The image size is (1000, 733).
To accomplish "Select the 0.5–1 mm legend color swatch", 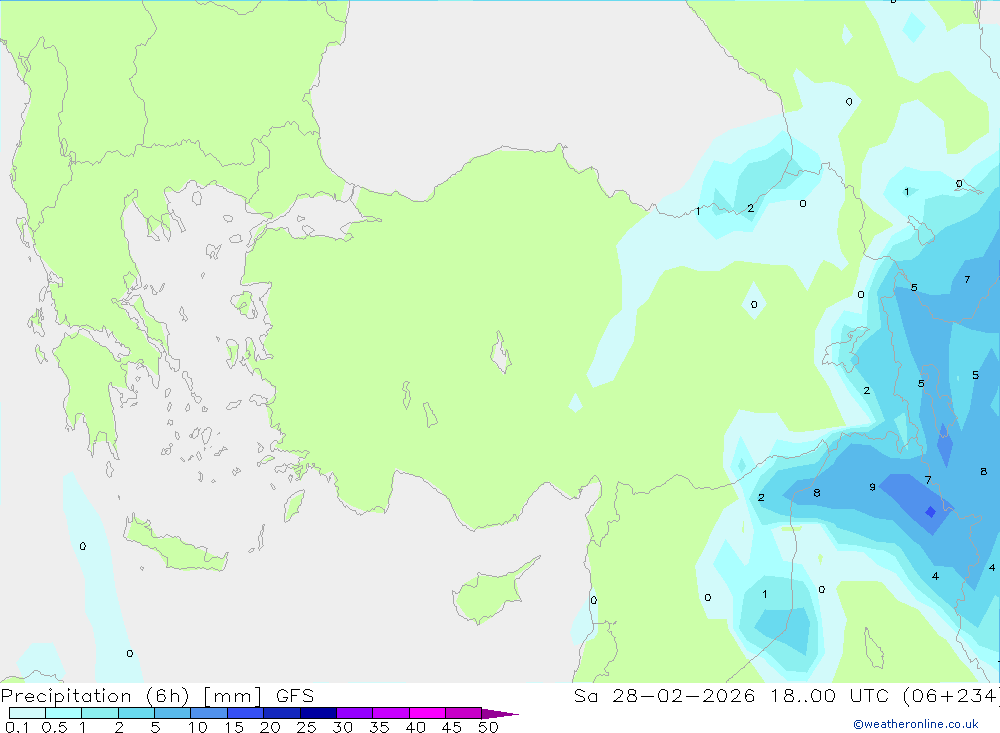I will 64,713.
